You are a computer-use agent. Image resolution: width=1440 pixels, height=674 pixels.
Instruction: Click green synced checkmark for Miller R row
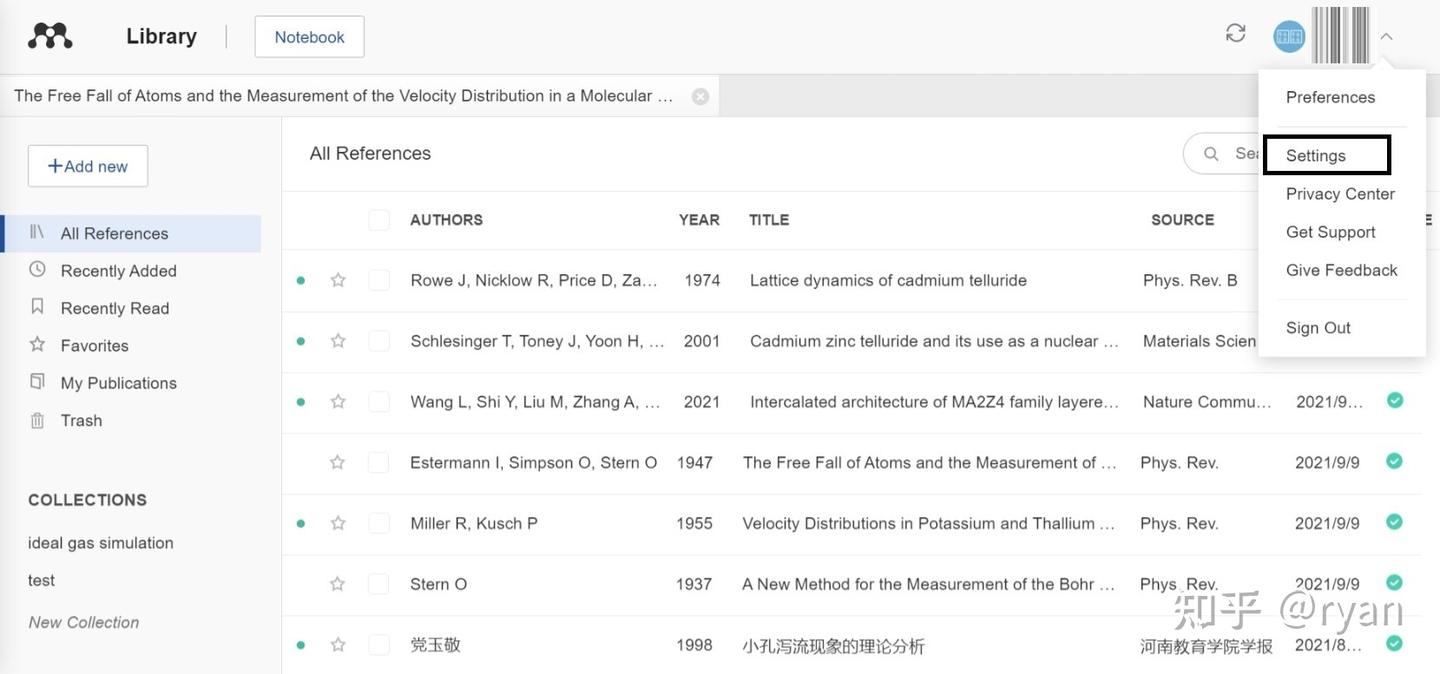[x=1394, y=522]
